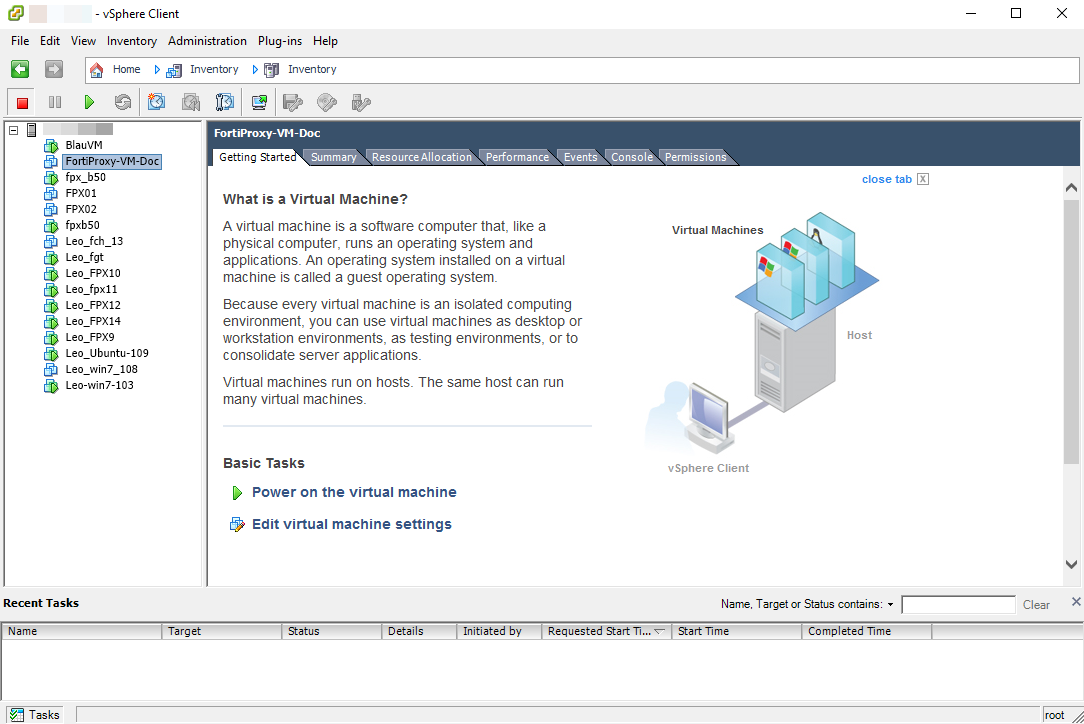
Task: Open the Administration menu
Action: pos(207,41)
